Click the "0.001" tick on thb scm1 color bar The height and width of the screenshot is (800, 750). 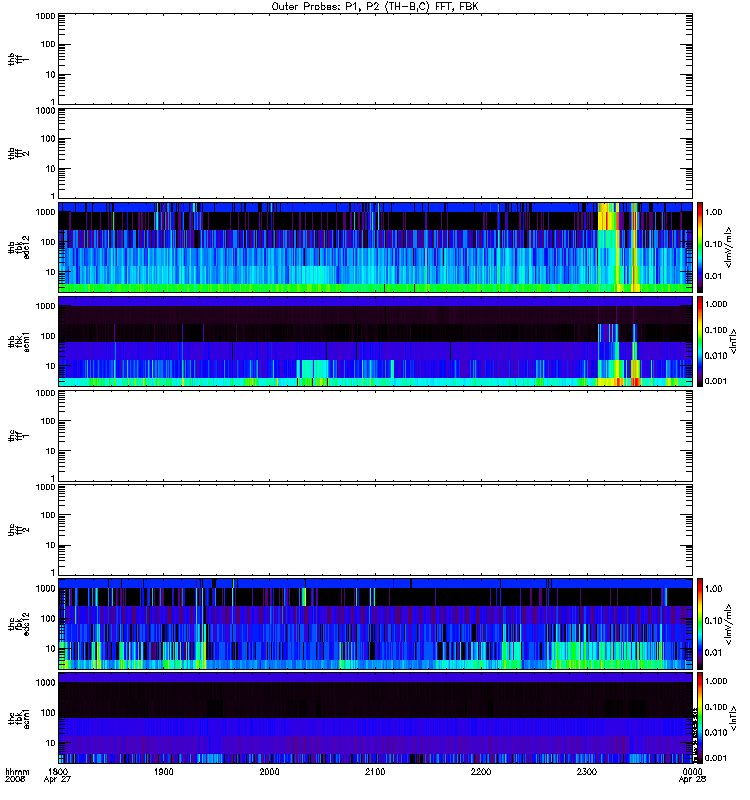click(716, 381)
